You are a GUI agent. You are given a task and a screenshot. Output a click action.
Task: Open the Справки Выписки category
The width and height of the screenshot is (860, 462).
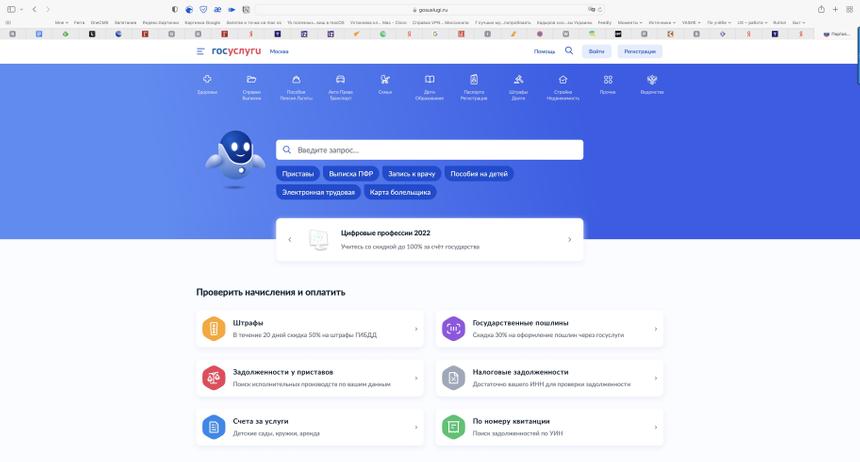pyautogui.click(x=251, y=87)
